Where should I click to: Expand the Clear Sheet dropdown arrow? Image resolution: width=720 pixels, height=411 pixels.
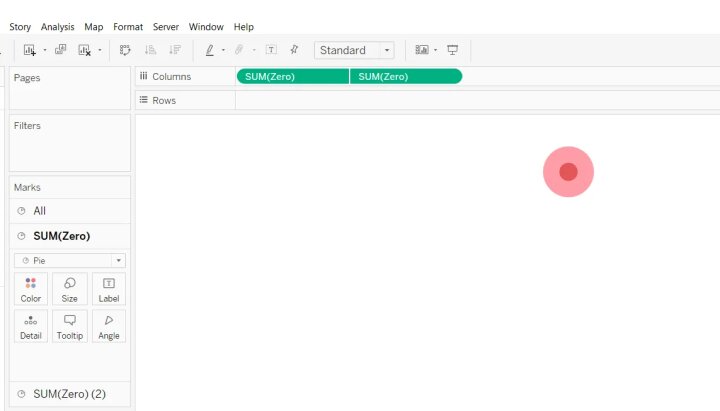100,50
